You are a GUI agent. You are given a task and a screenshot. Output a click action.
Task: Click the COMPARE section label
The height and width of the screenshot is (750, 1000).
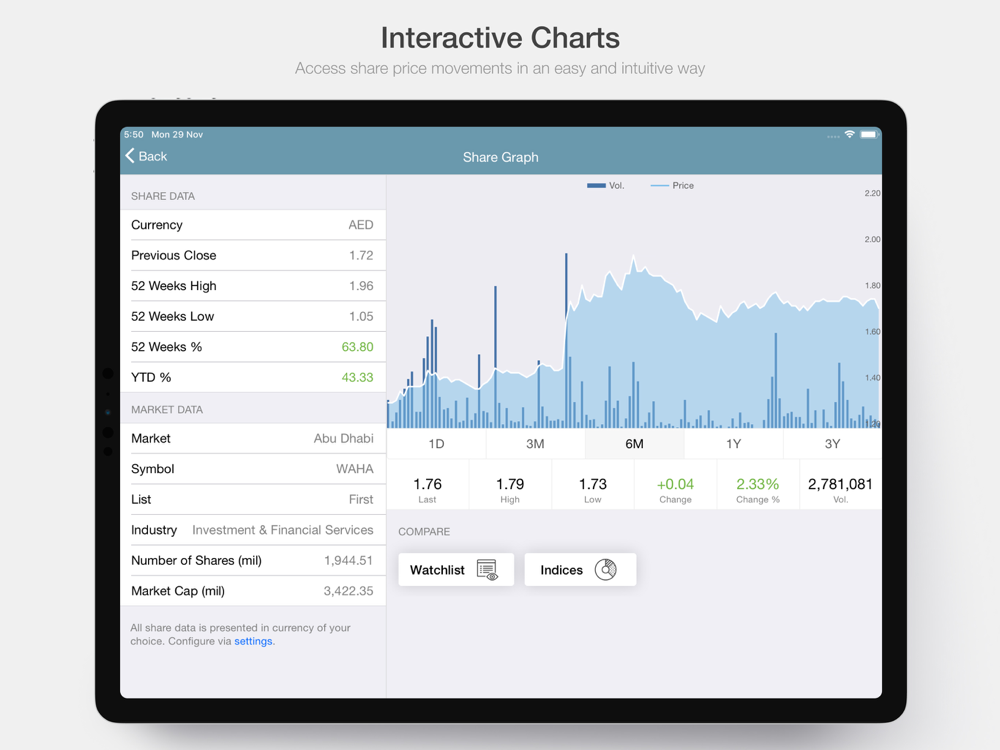click(424, 532)
